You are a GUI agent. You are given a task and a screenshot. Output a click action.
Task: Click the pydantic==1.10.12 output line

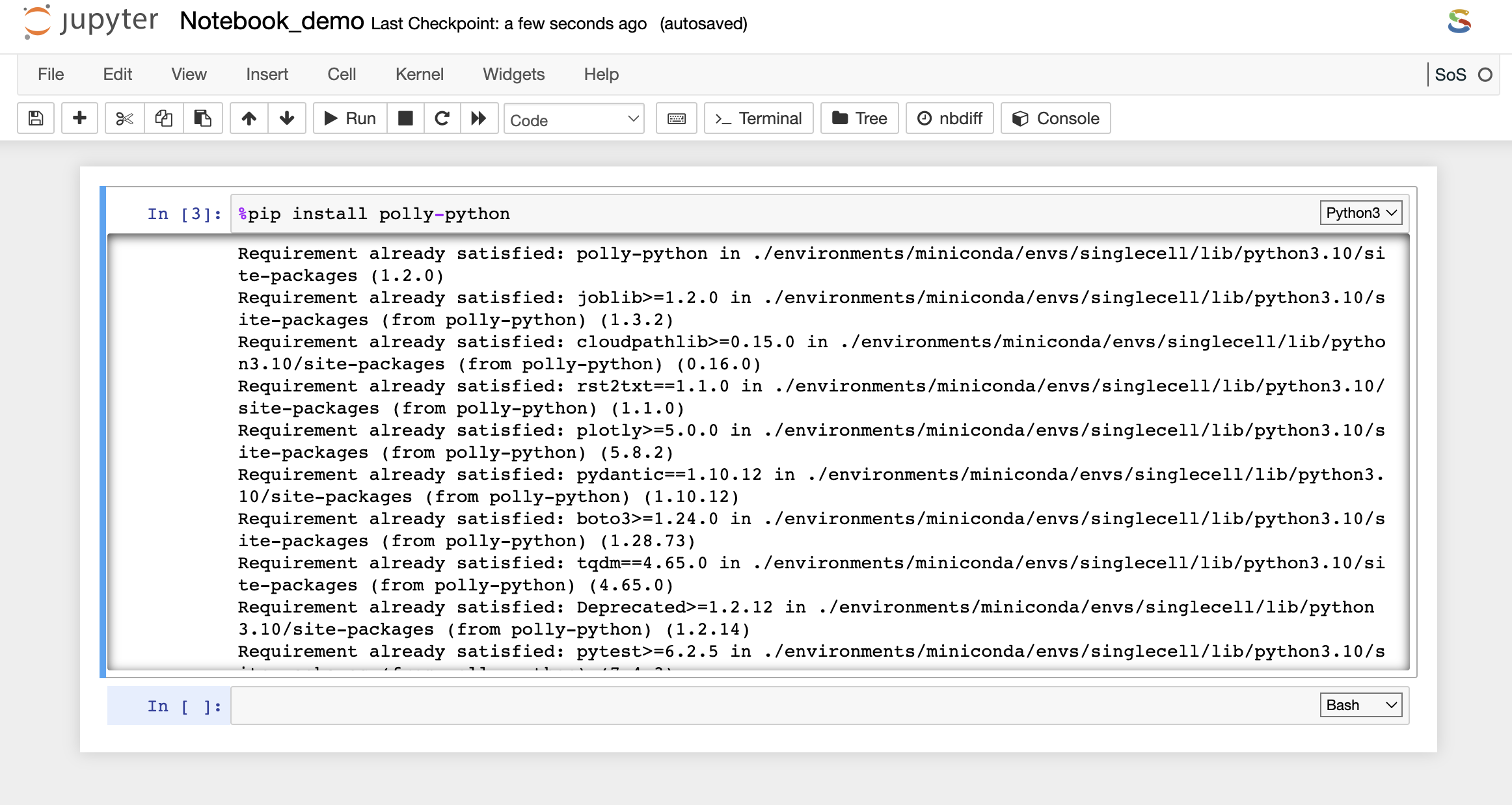(811, 486)
